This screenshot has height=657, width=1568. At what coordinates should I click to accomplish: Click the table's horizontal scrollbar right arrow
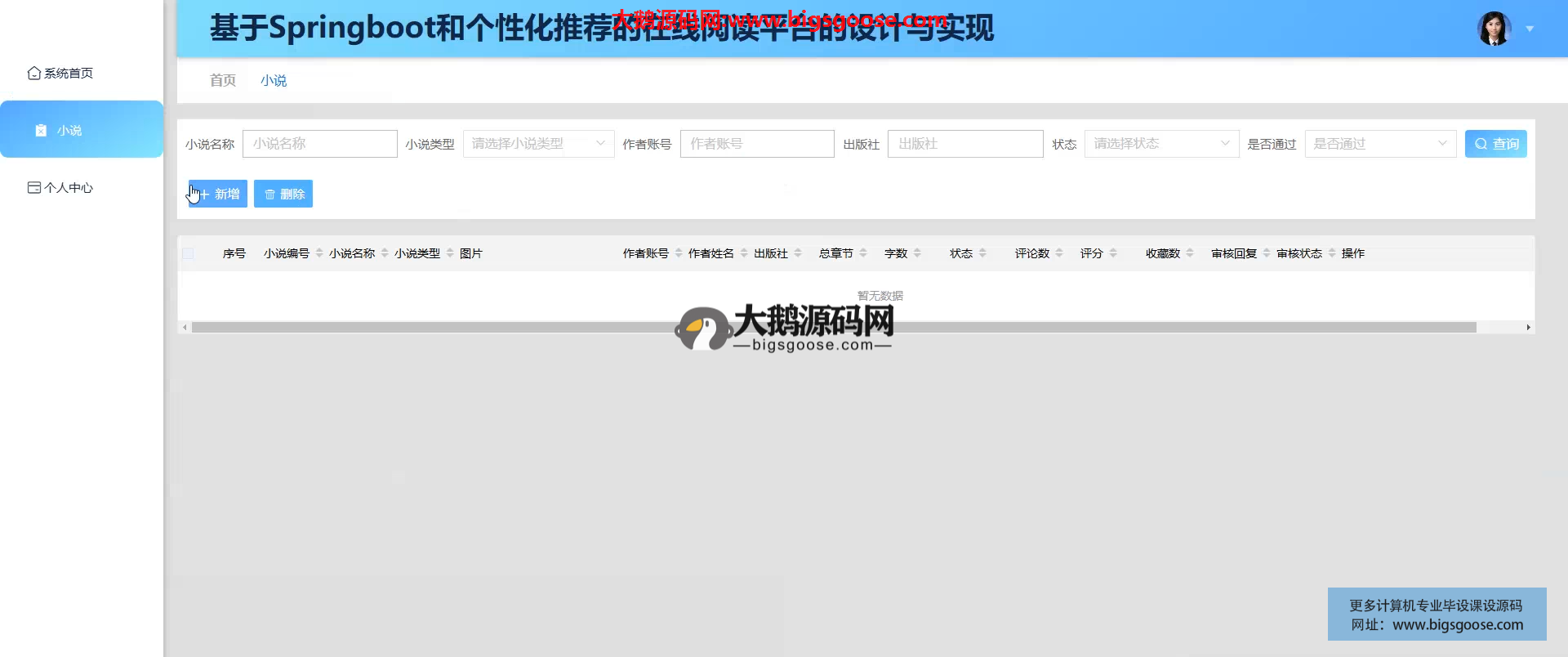tap(1528, 327)
